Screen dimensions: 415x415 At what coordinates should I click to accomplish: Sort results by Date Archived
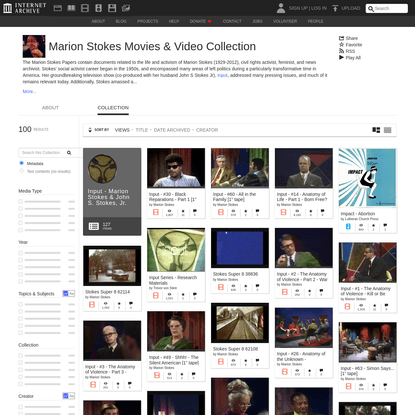coord(172,130)
